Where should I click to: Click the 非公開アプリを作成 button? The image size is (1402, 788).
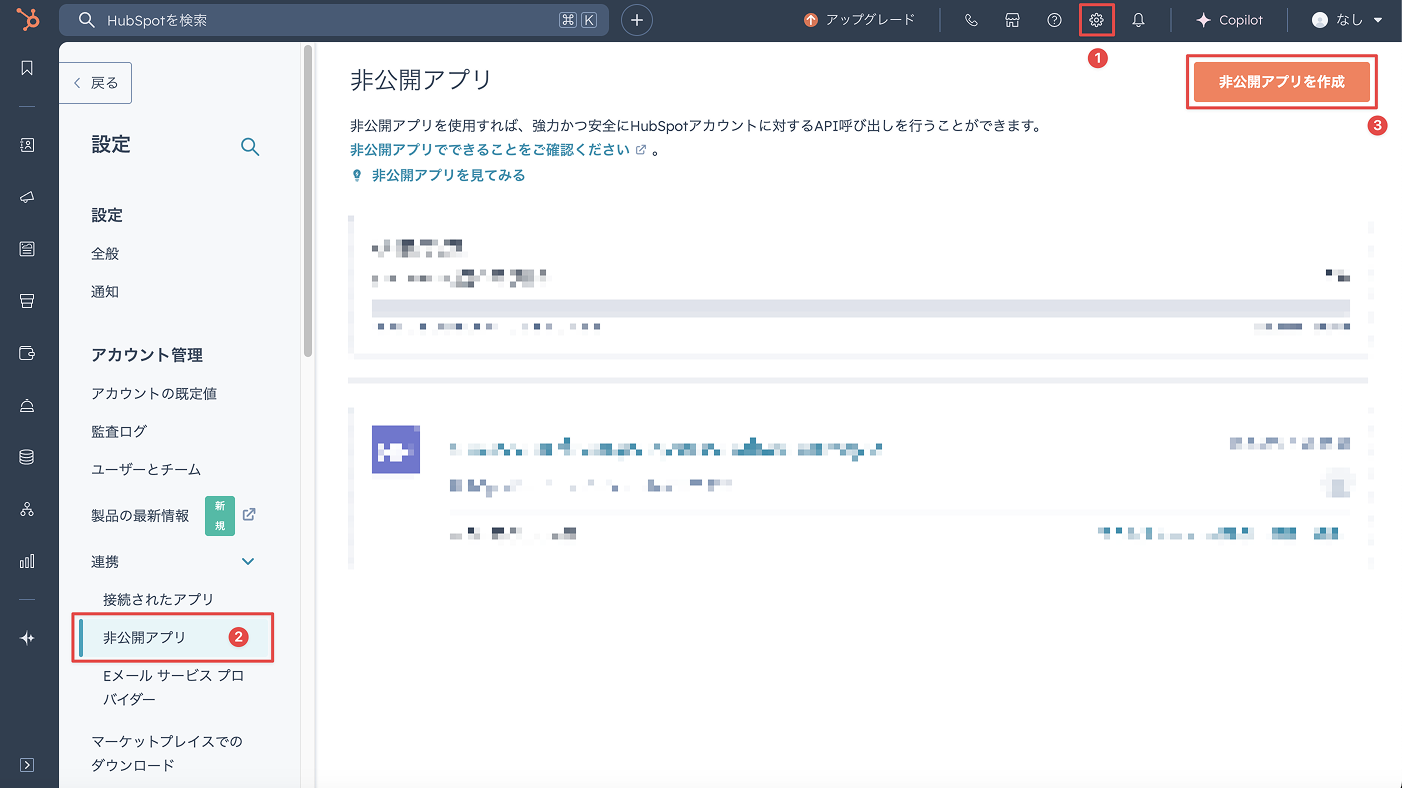[x=1281, y=82]
